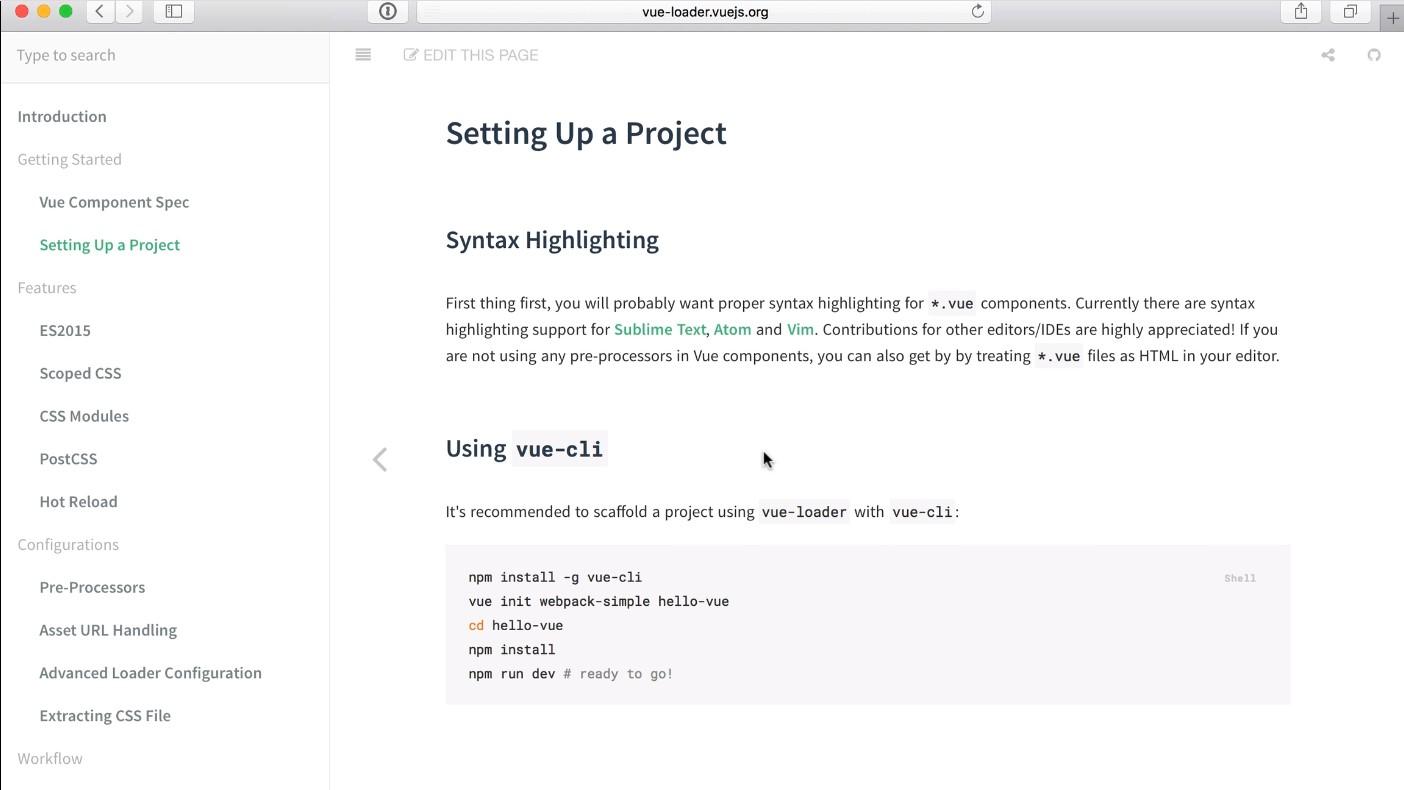Click the Type to search field
Screen dimensions: 1404x790
coord(165,55)
